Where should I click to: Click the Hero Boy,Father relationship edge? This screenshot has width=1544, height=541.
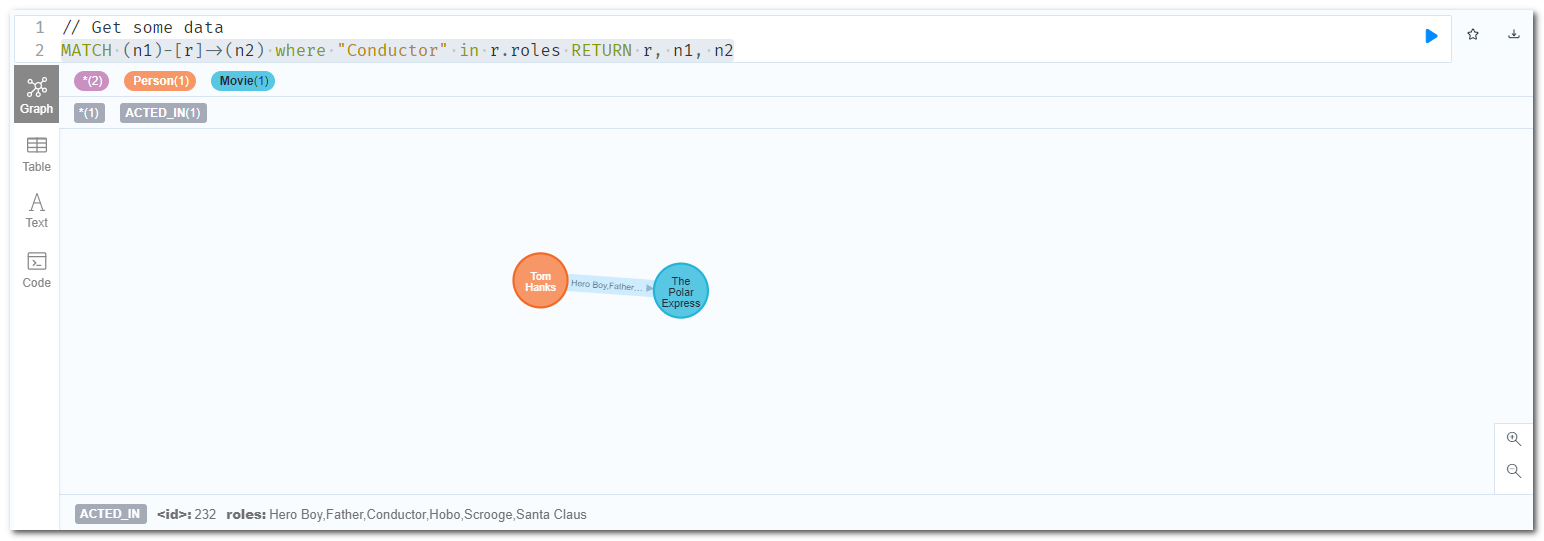[608, 285]
